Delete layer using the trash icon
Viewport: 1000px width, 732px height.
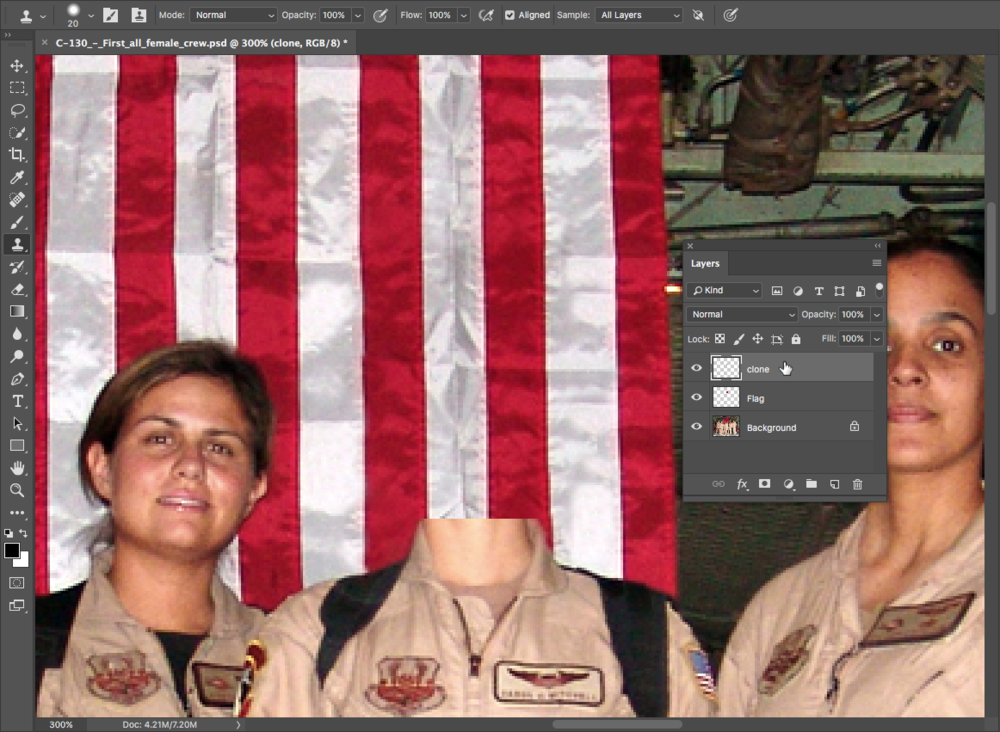coord(857,484)
